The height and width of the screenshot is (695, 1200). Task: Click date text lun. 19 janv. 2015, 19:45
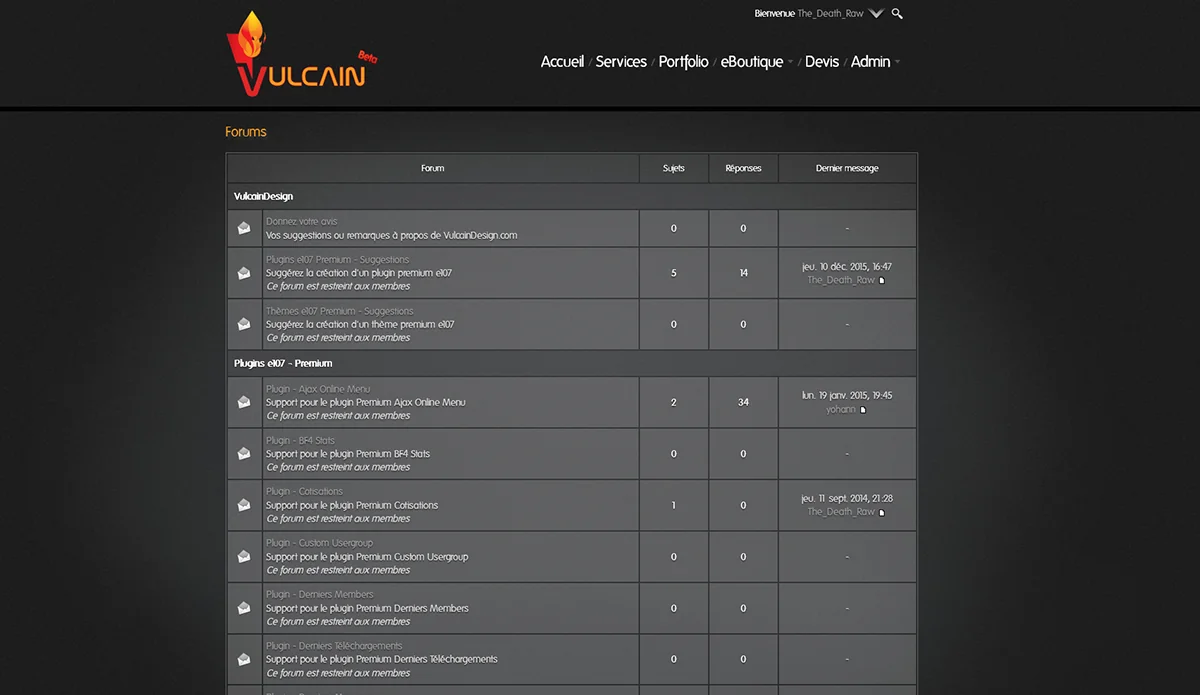pos(847,395)
